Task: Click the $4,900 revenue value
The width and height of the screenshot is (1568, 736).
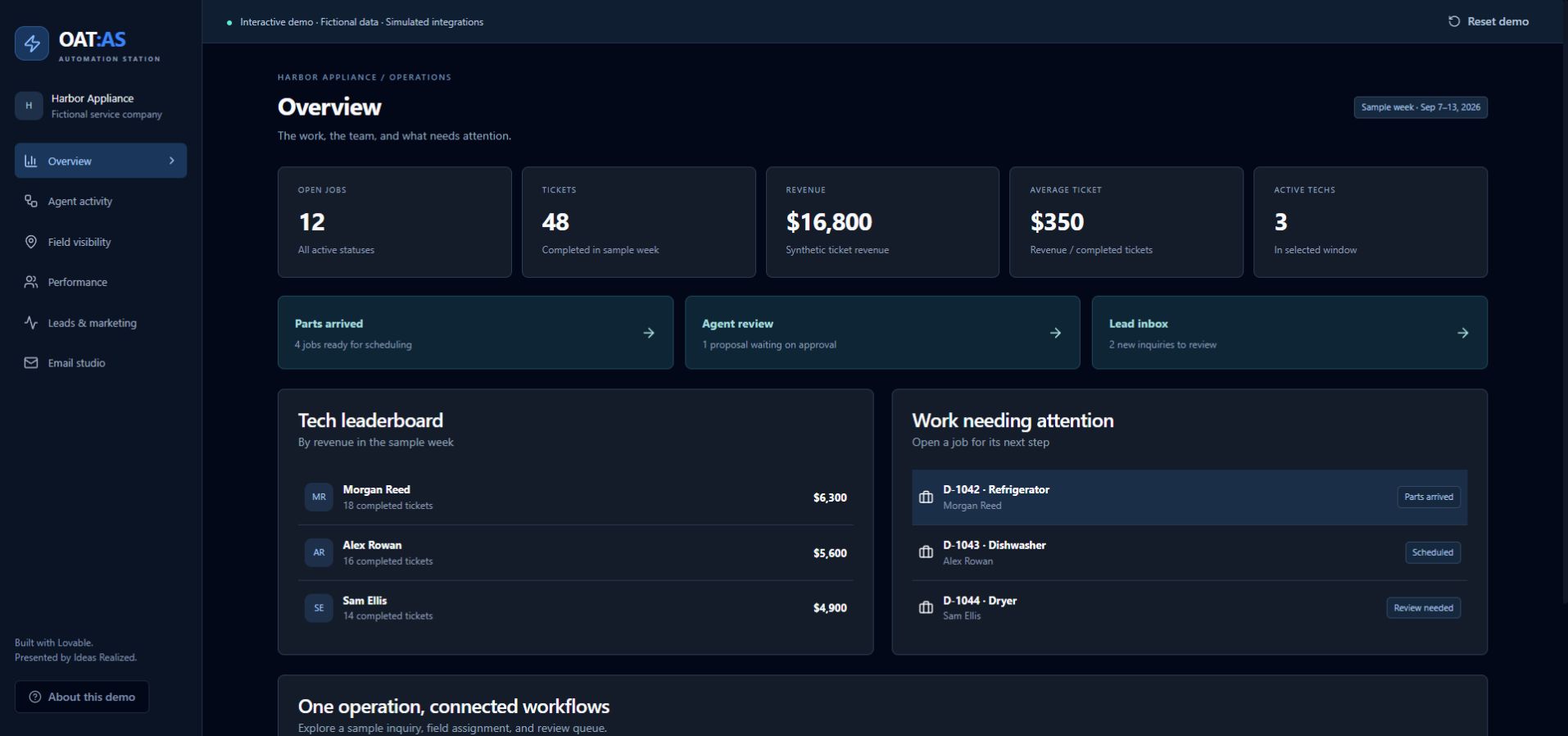Action: click(x=830, y=608)
